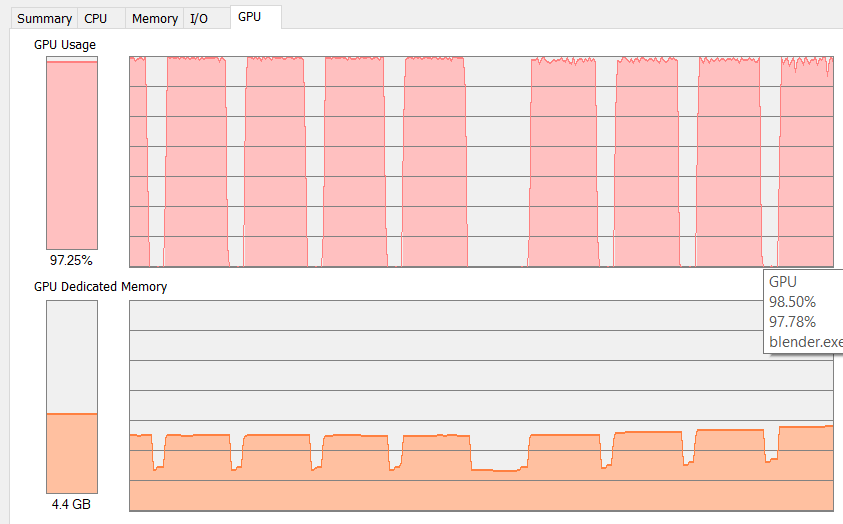The image size is (843, 524).
Task: Click the GPU Usage heading label
Action: [x=66, y=45]
